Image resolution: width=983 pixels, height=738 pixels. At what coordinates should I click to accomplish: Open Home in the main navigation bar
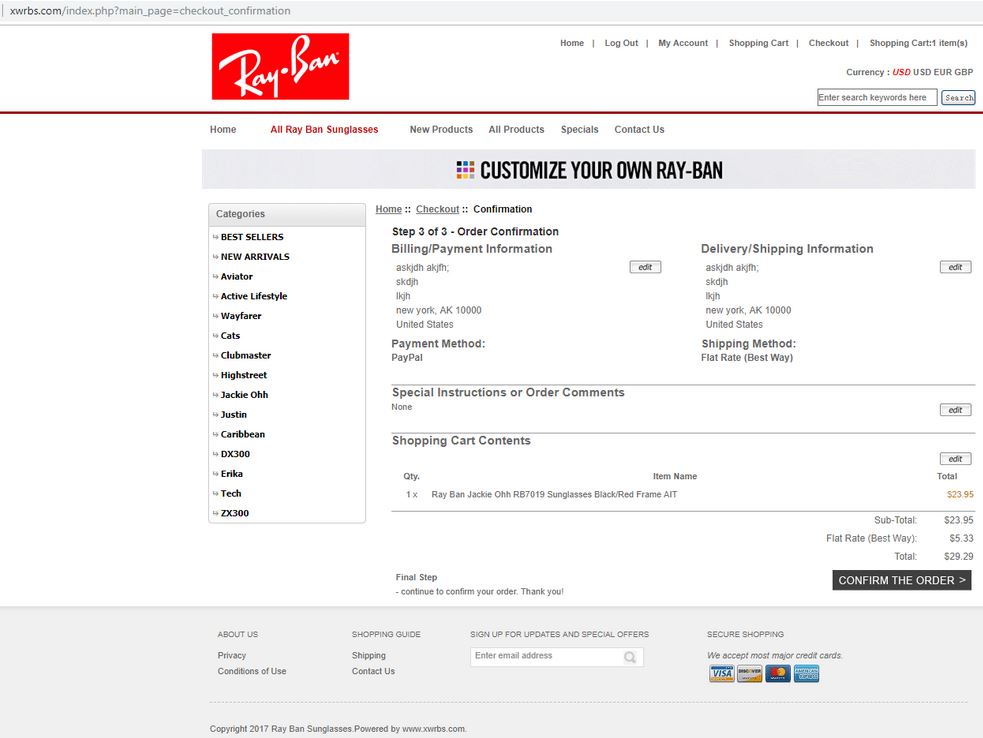pyautogui.click(x=223, y=130)
